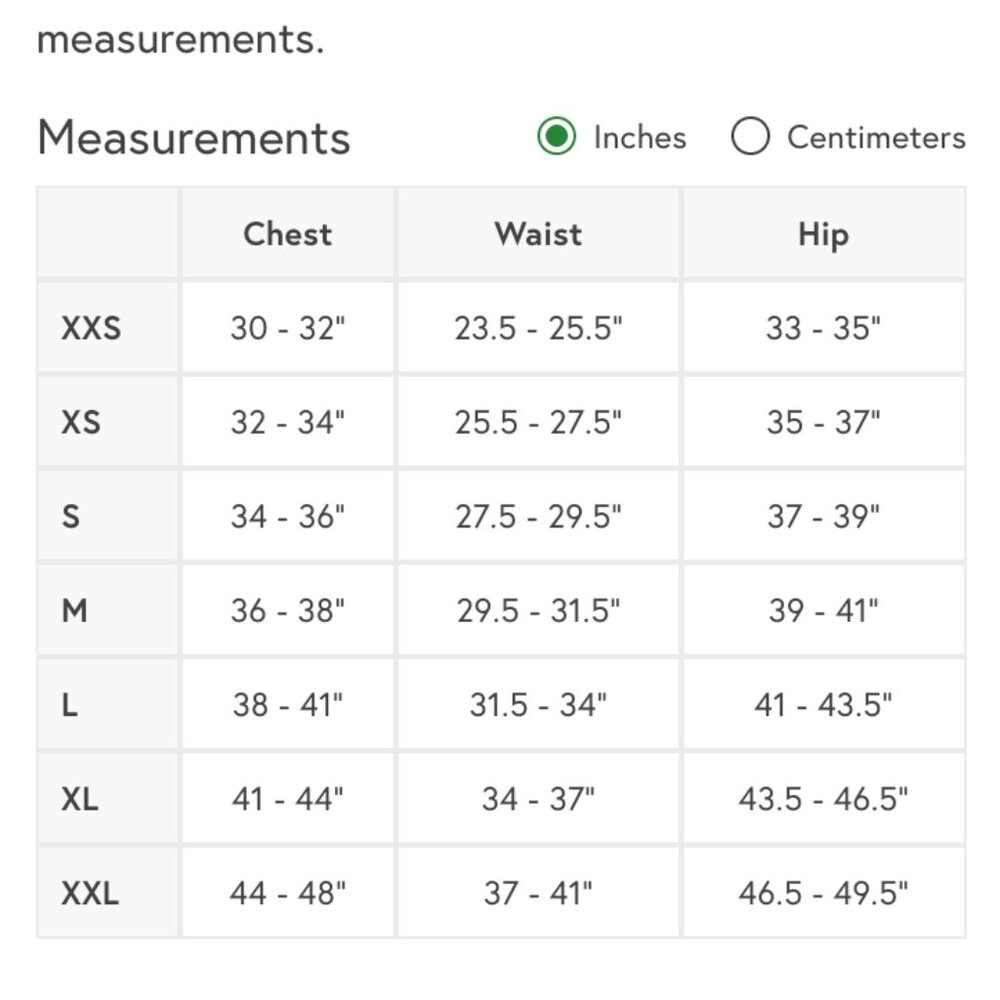Click the Hip column header

(x=823, y=234)
